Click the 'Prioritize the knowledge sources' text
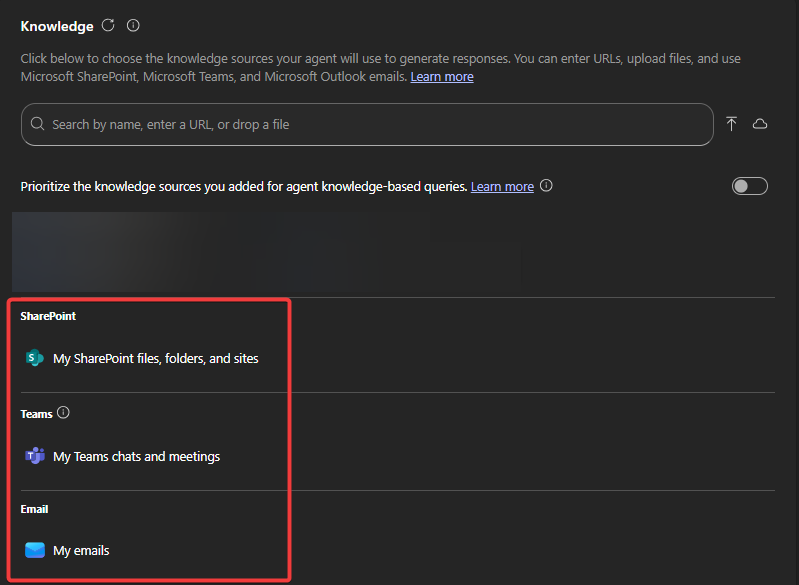The height and width of the screenshot is (585, 799). tap(244, 187)
